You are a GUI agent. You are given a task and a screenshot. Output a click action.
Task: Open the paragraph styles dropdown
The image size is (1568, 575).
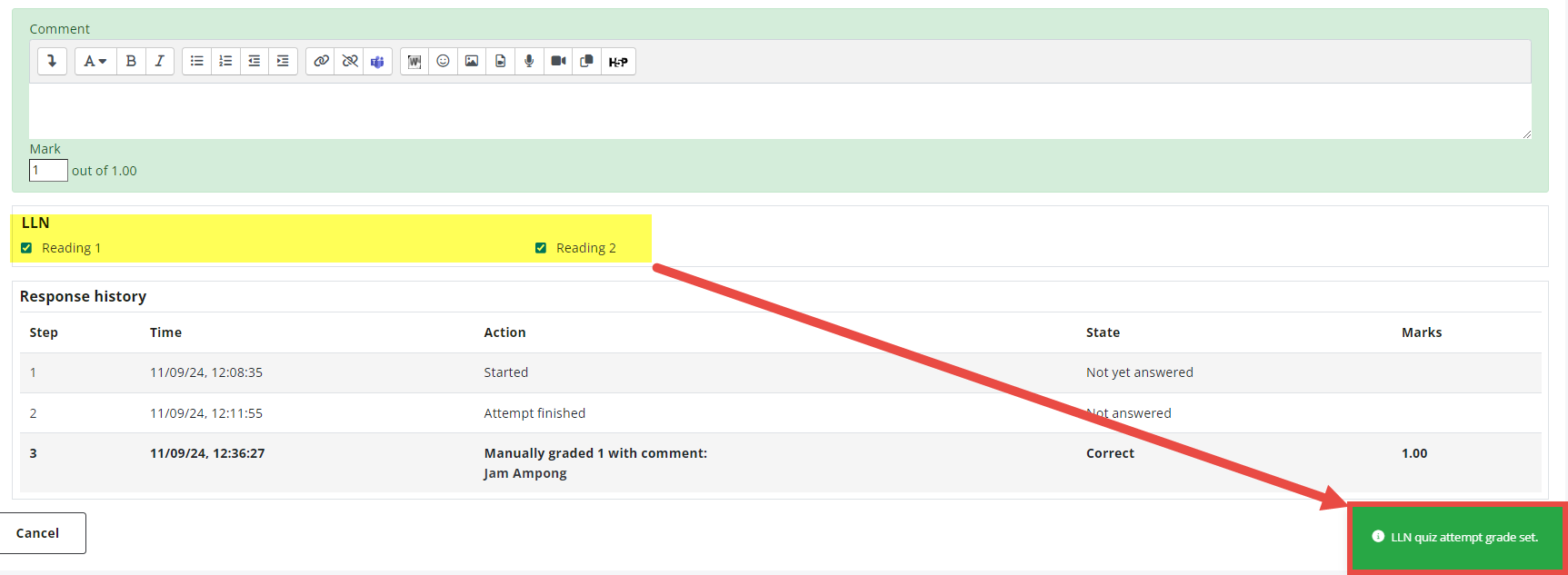click(95, 61)
